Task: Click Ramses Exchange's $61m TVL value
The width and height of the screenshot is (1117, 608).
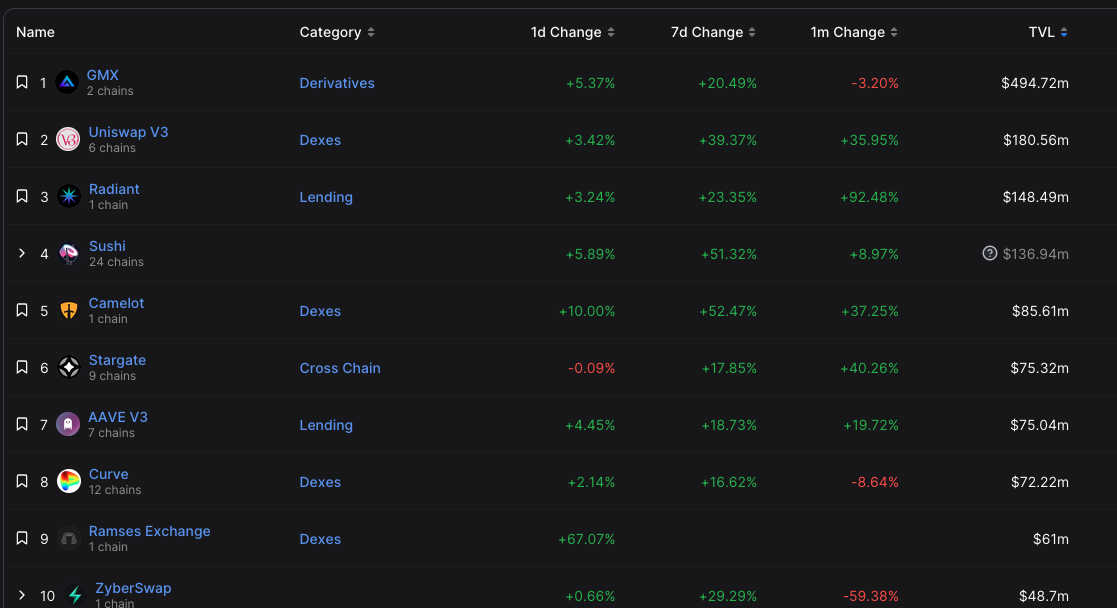Action: click(x=1051, y=539)
